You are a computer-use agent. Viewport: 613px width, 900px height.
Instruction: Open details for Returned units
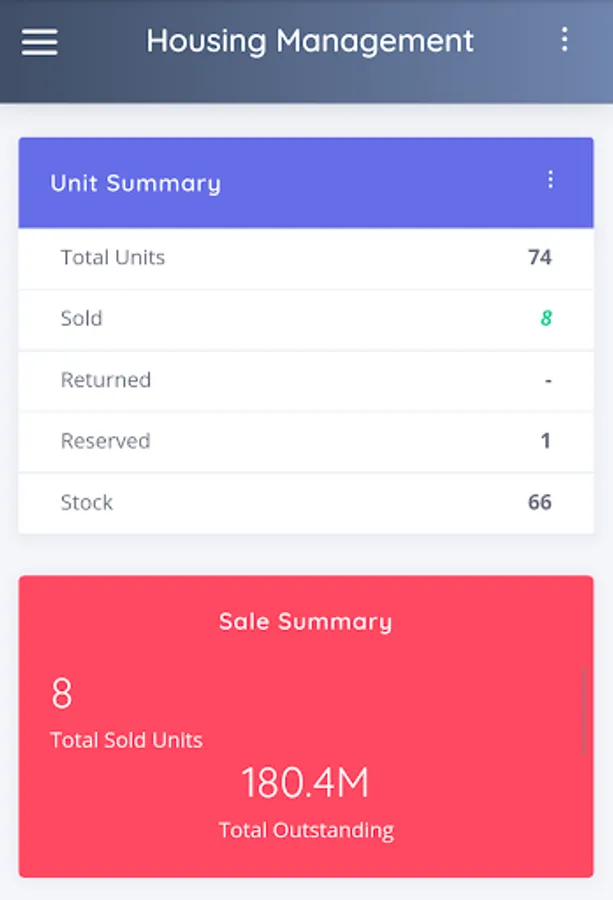click(x=306, y=380)
